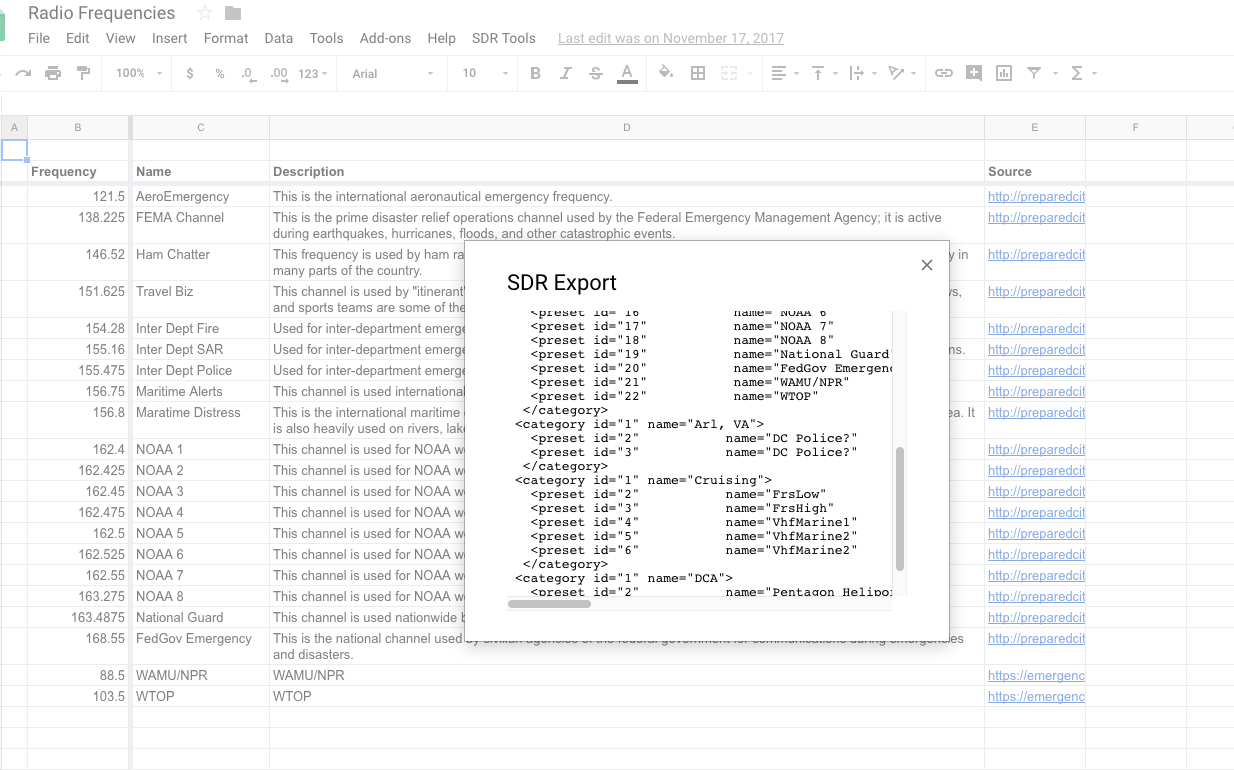This screenshot has height=770, width=1234.
Task: Select the 163.4875 frequency cell
Action: 78,617
